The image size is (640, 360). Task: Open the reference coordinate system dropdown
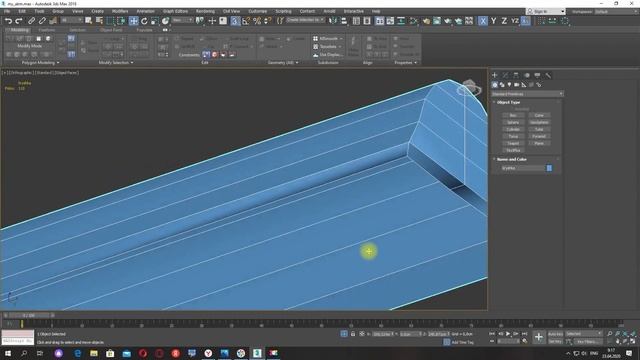pyautogui.click(x=182, y=20)
